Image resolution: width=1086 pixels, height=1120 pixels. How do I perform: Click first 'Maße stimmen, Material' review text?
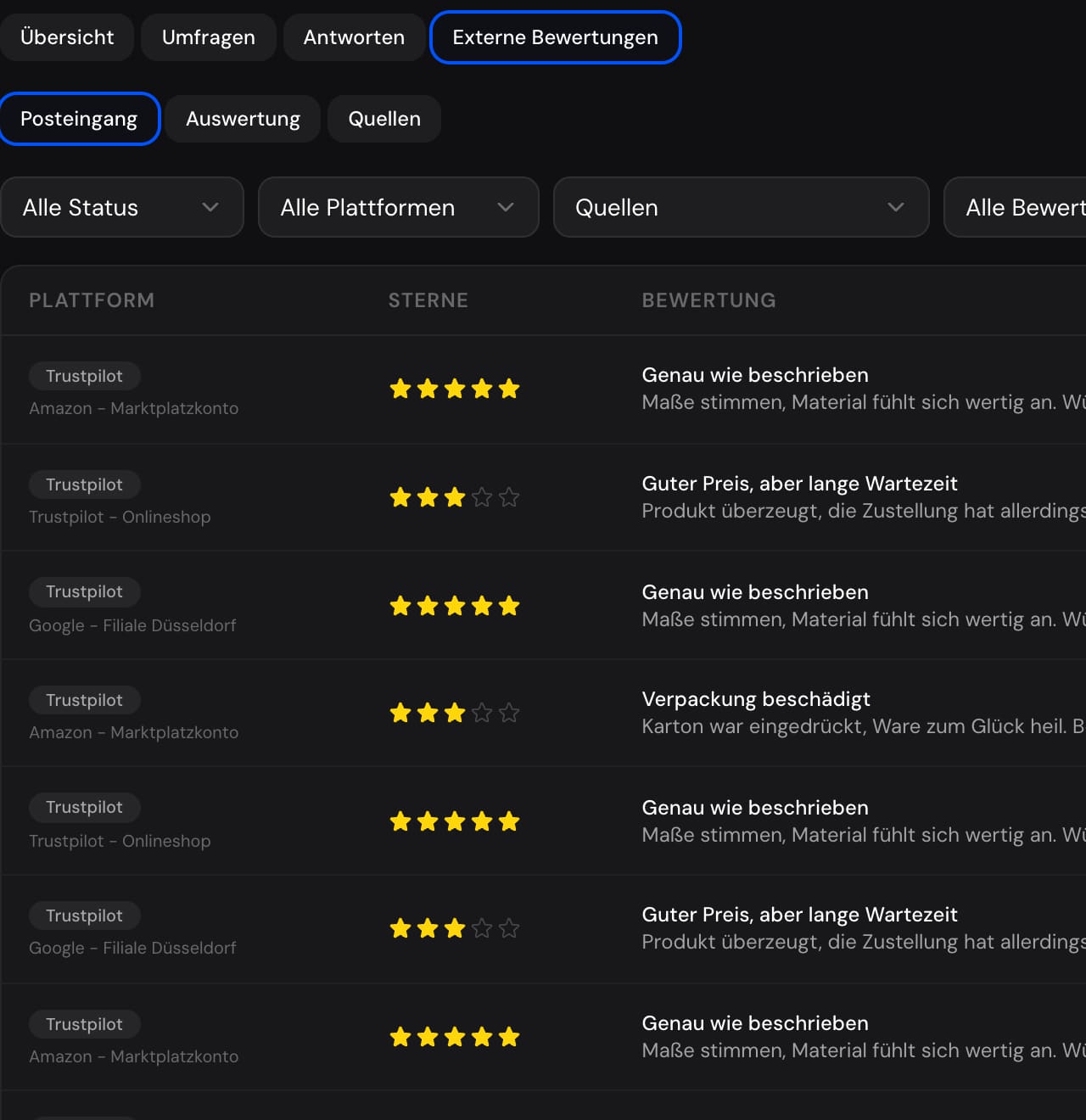pos(864,402)
